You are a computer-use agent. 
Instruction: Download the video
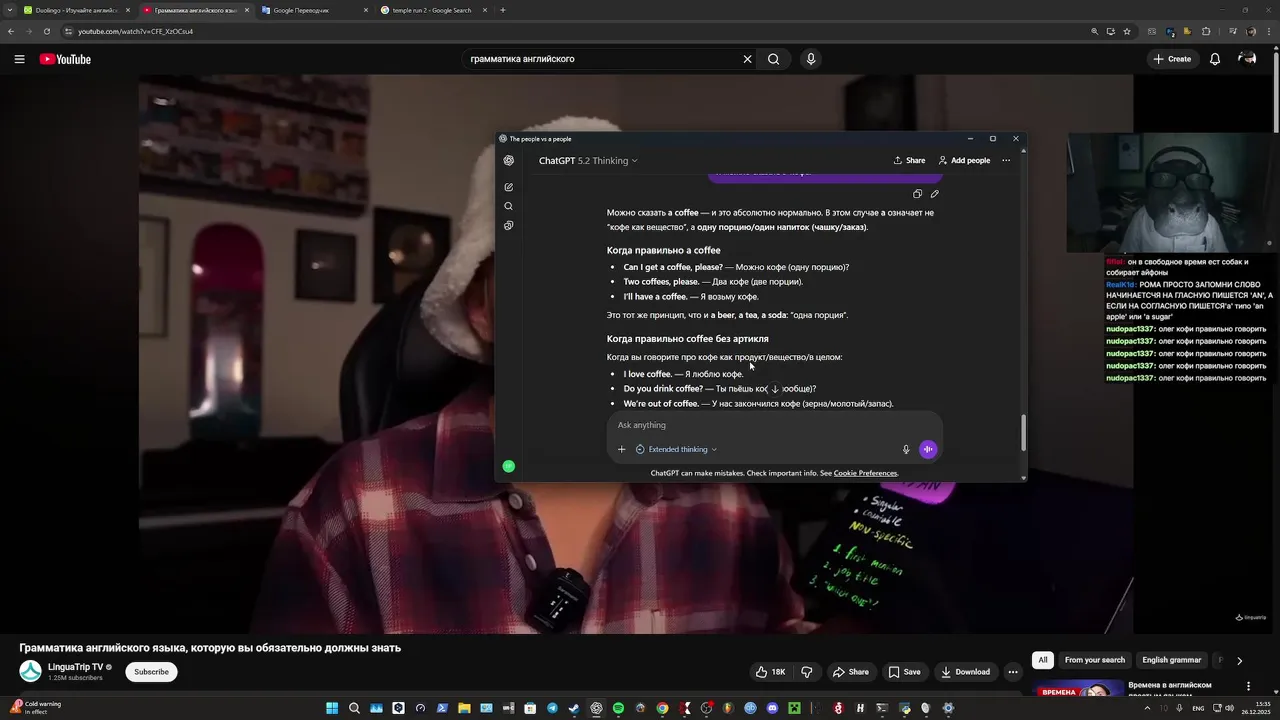(x=965, y=672)
